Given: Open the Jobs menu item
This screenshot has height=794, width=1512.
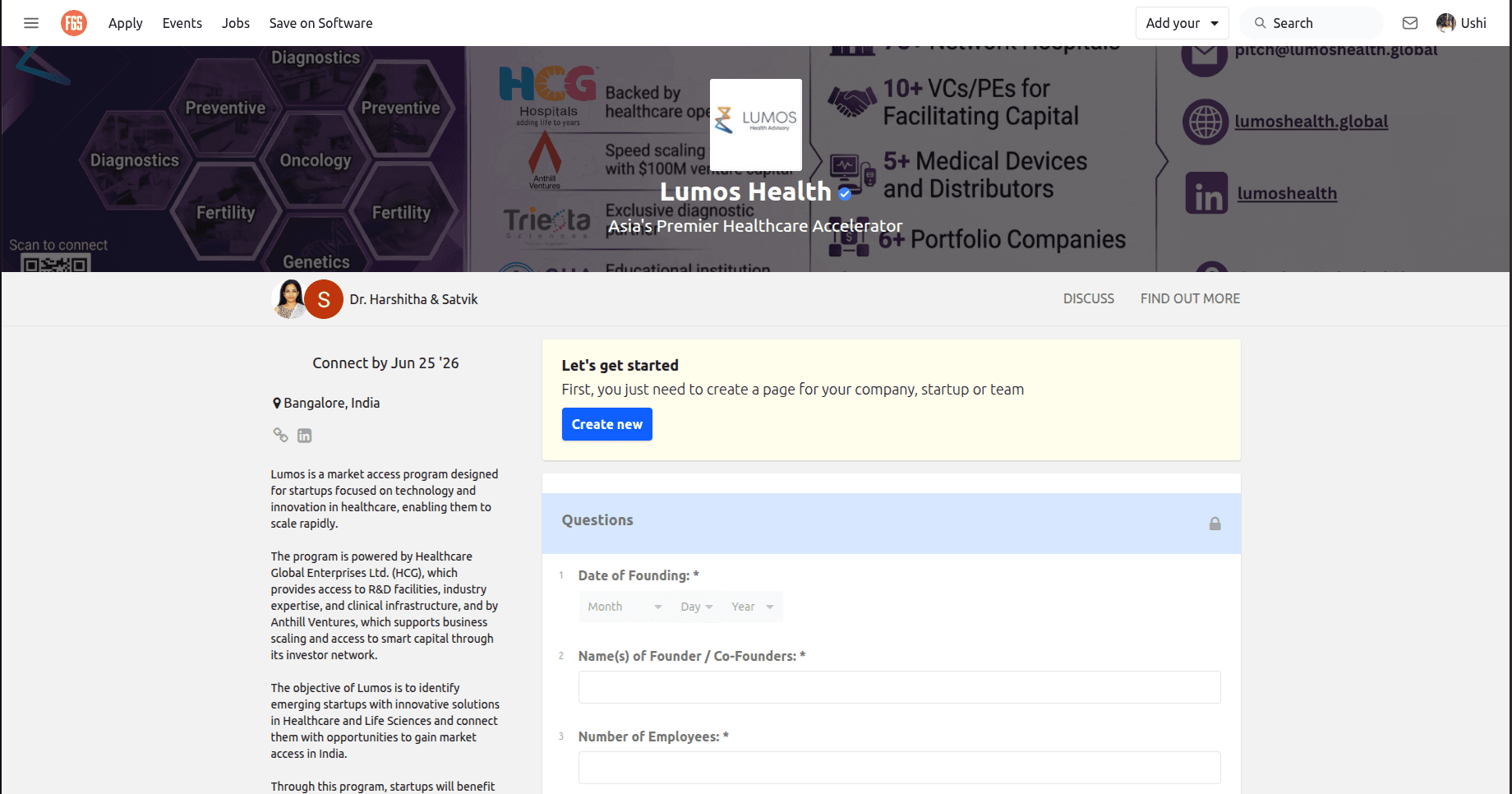Looking at the screenshot, I should [x=236, y=23].
